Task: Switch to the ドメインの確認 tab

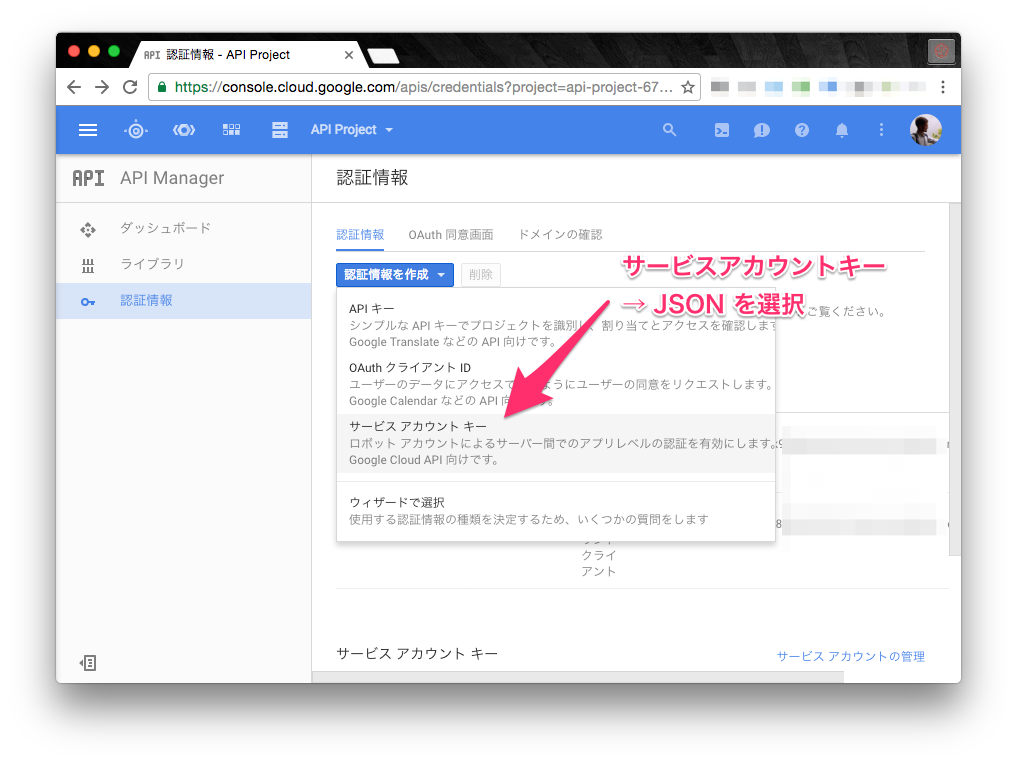Action: click(560, 235)
